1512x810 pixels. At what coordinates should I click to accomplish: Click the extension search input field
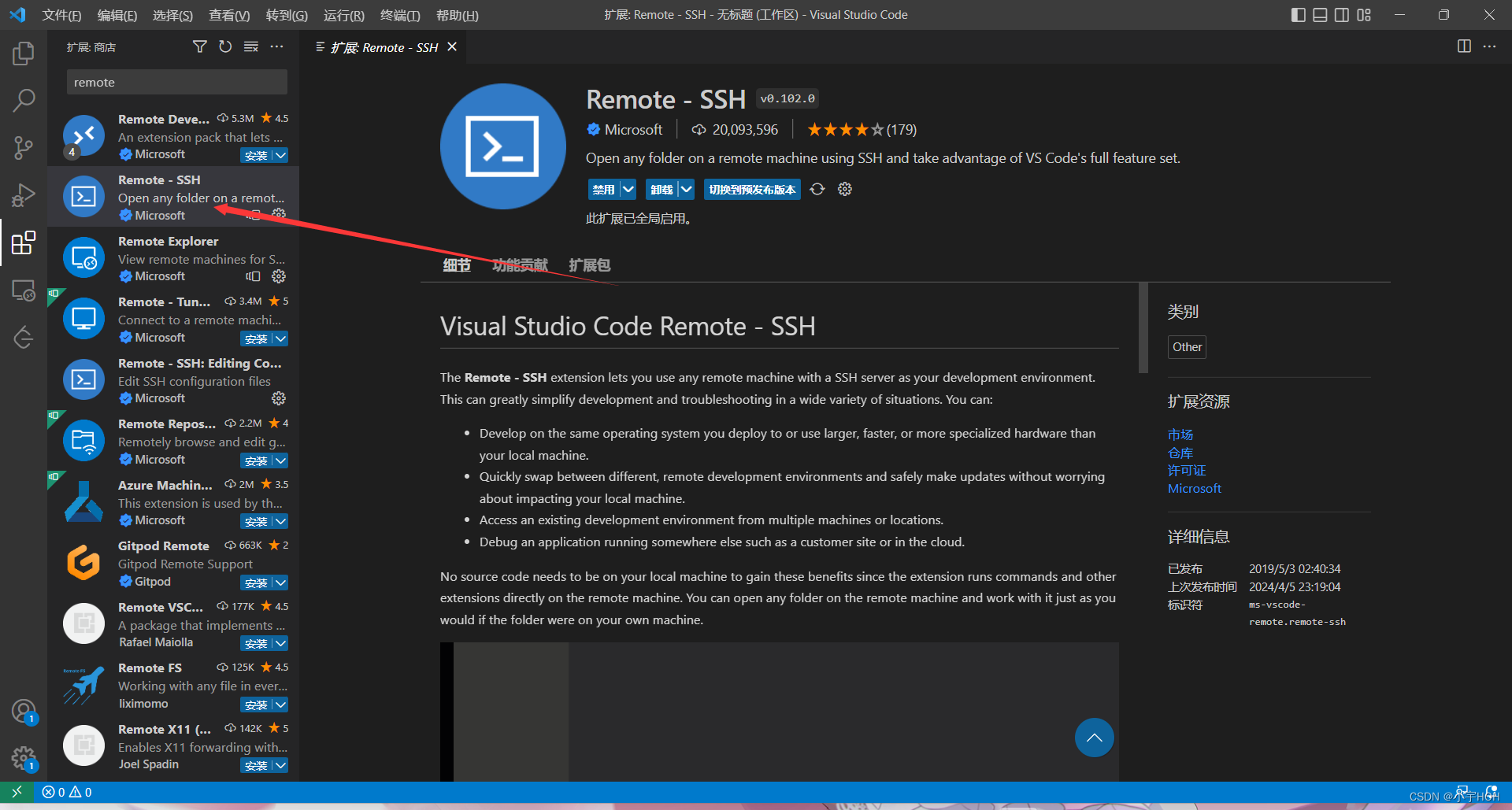click(x=177, y=82)
